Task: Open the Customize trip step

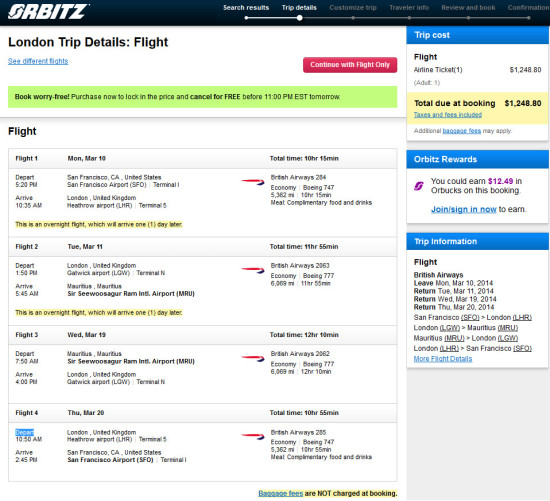Action: [353, 8]
